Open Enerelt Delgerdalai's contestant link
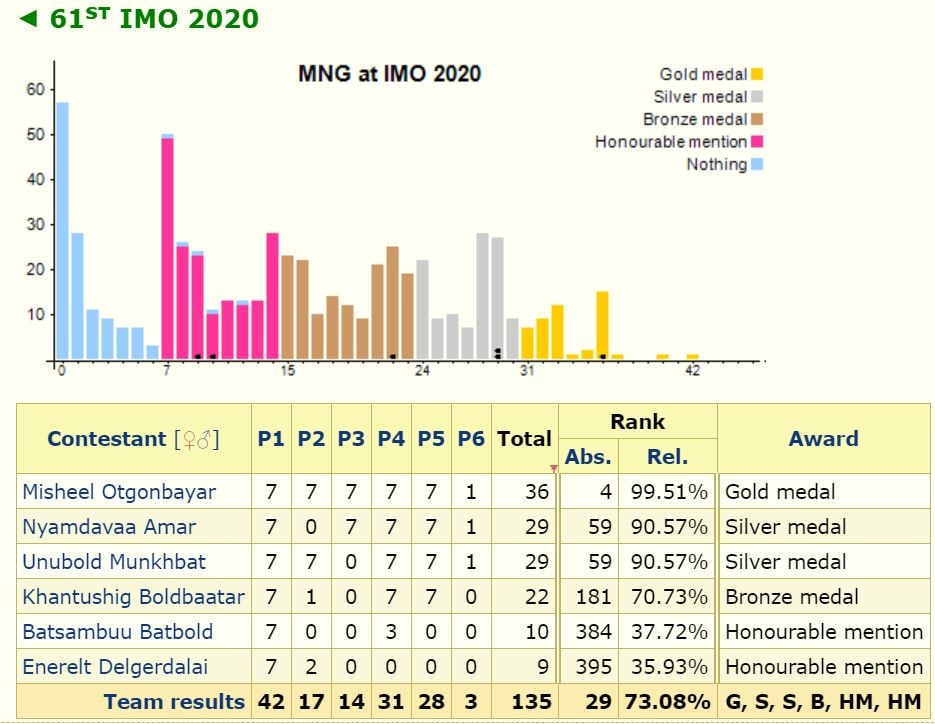 pyautogui.click(x=114, y=667)
